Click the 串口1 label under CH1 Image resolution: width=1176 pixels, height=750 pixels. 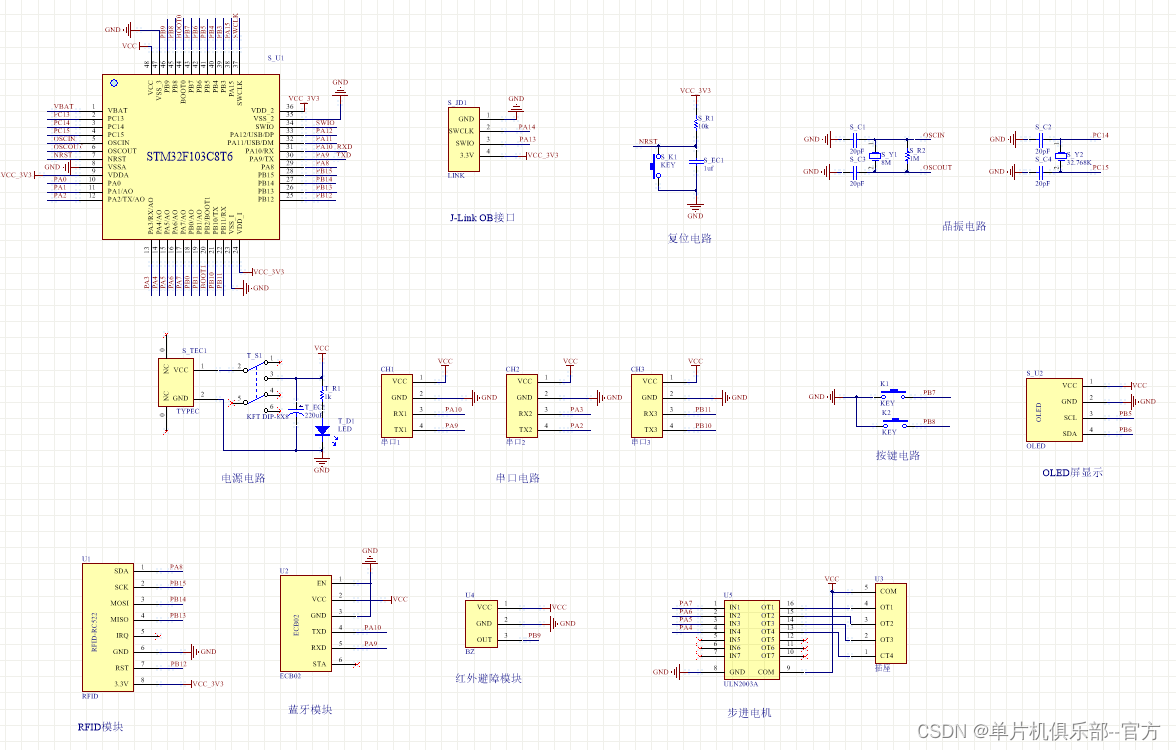tap(391, 442)
